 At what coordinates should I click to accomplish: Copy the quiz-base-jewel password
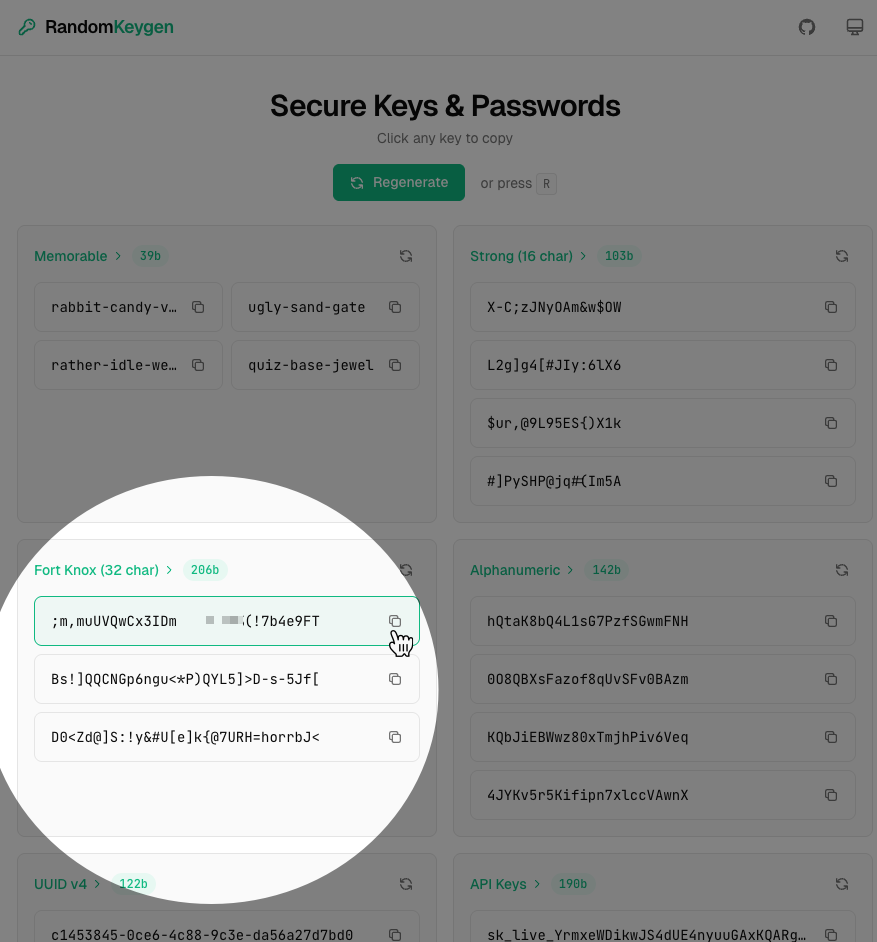pyautogui.click(x=395, y=365)
